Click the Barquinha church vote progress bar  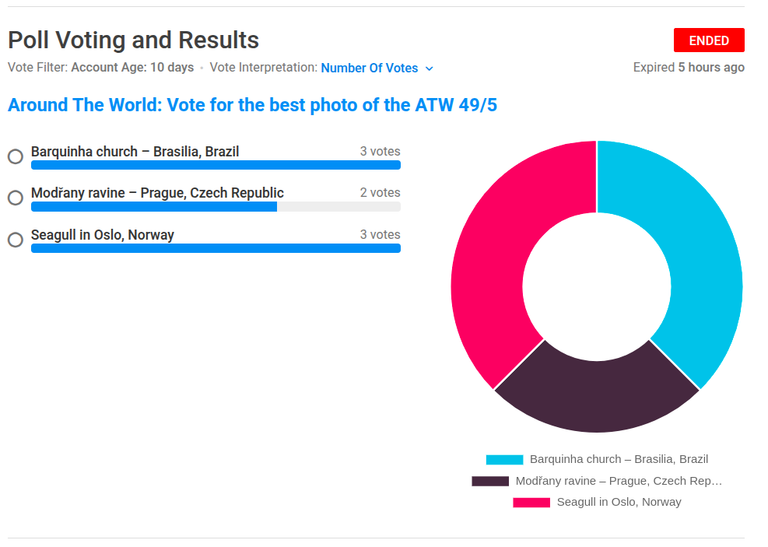click(x=216, y=165)
